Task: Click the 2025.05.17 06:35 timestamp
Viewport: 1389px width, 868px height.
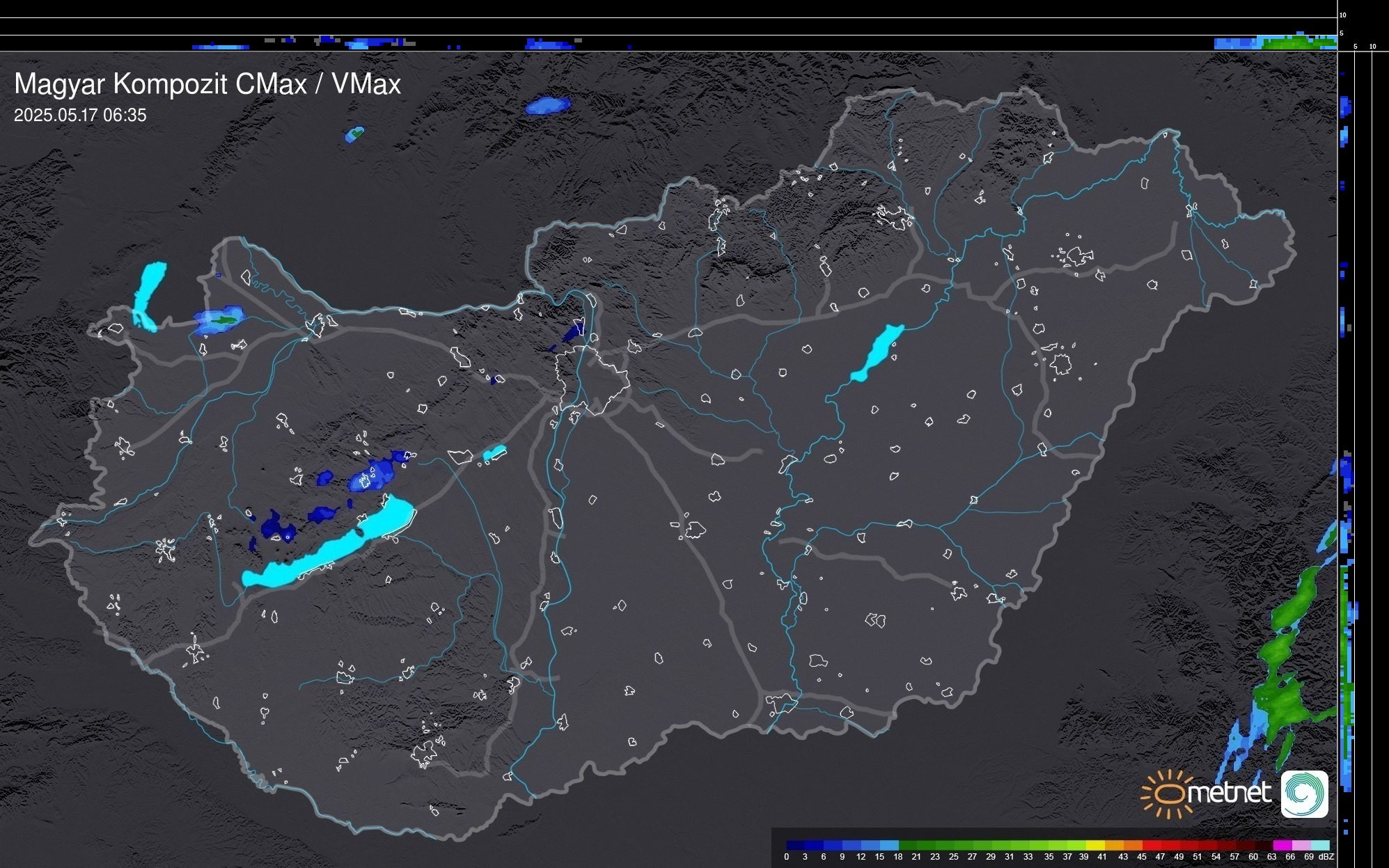Action: 80,116
